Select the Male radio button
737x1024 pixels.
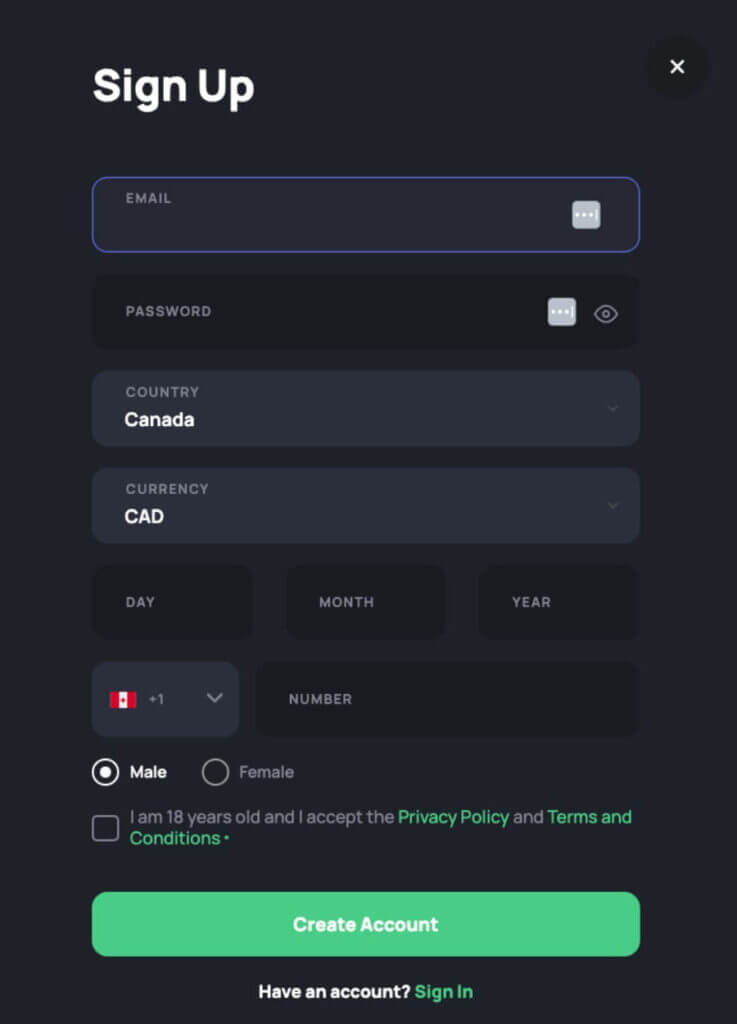105,772
